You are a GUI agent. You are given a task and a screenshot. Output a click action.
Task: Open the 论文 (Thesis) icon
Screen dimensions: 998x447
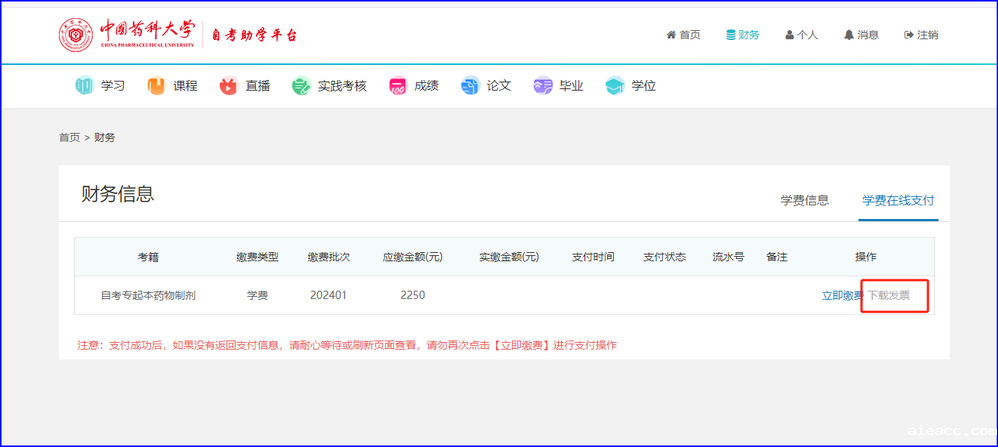[470, 86]
